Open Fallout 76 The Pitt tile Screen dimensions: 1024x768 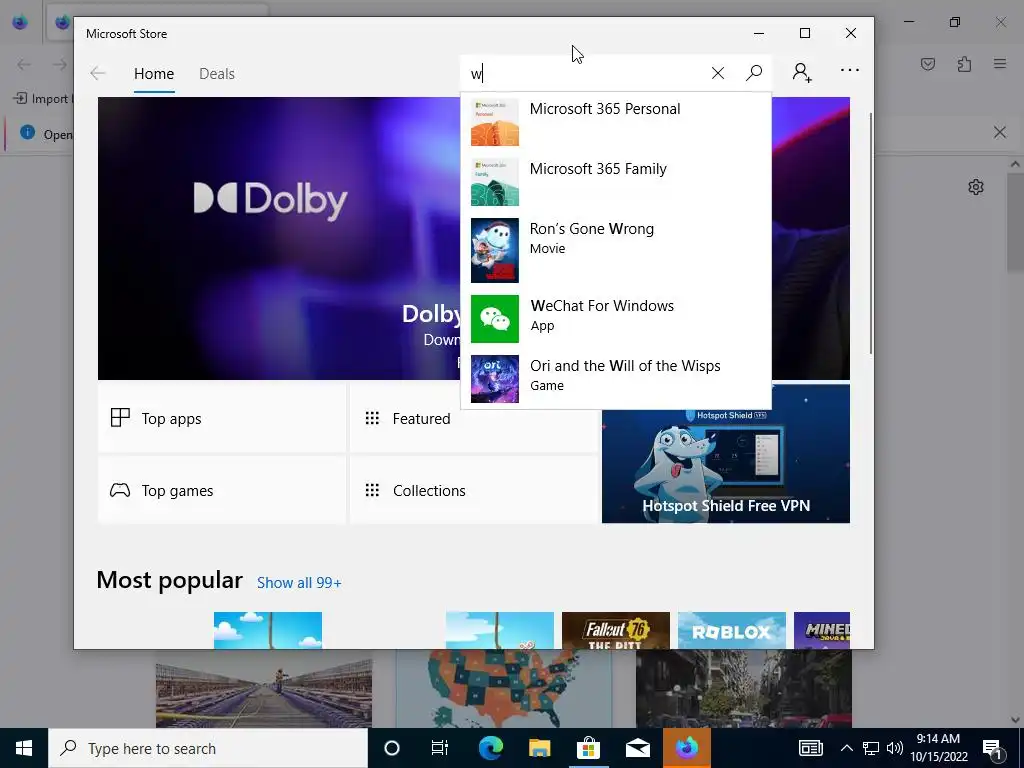[x=615, y=630]
